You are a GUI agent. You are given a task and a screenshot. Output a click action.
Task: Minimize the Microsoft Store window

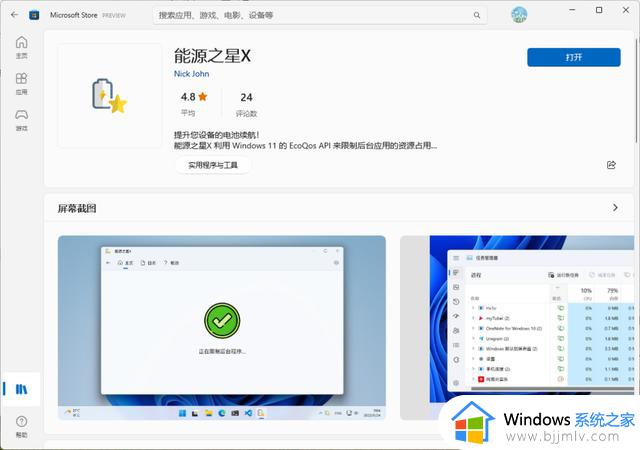(572, 10)
